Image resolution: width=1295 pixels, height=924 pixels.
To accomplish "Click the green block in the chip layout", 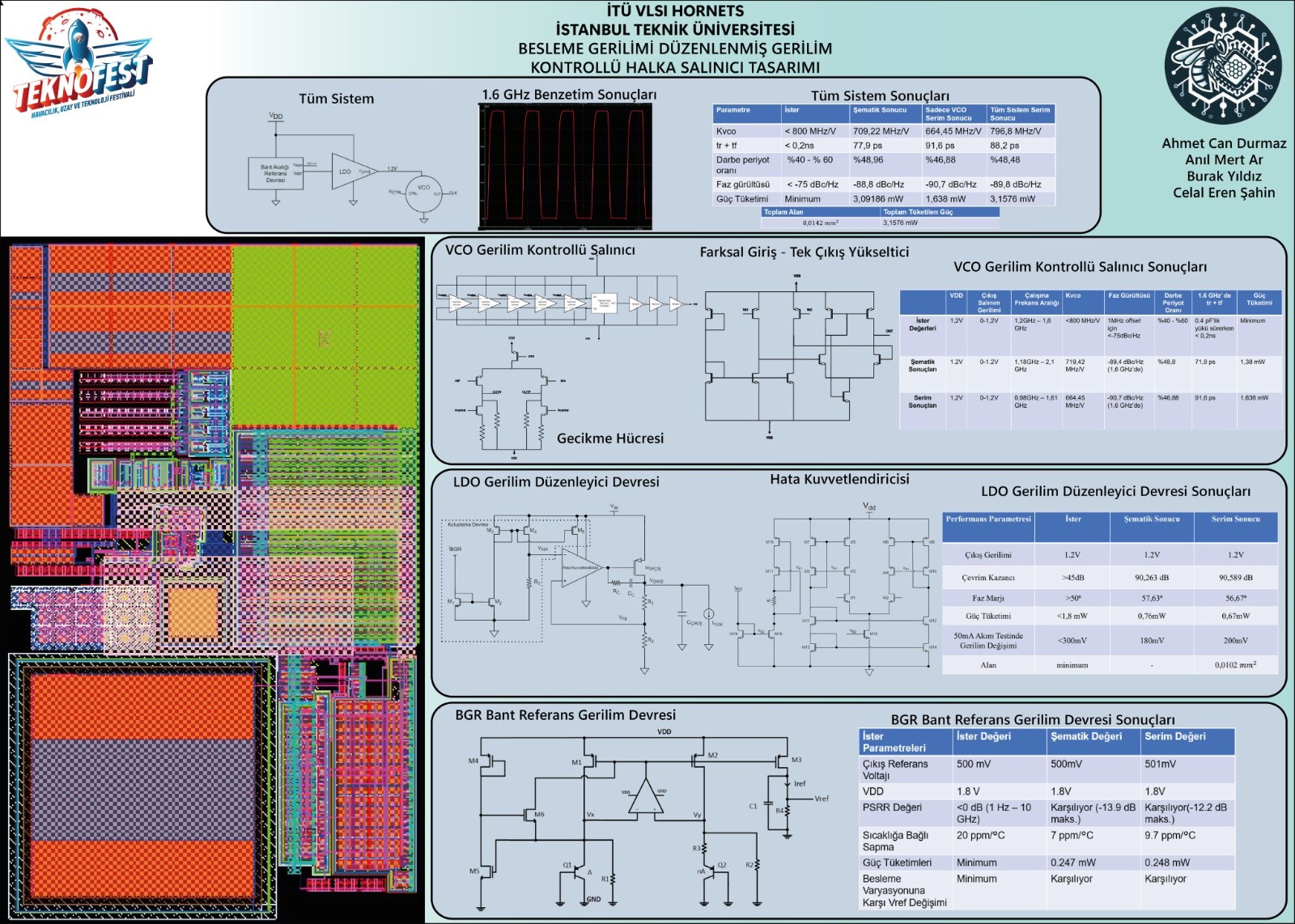I will 325,334.
